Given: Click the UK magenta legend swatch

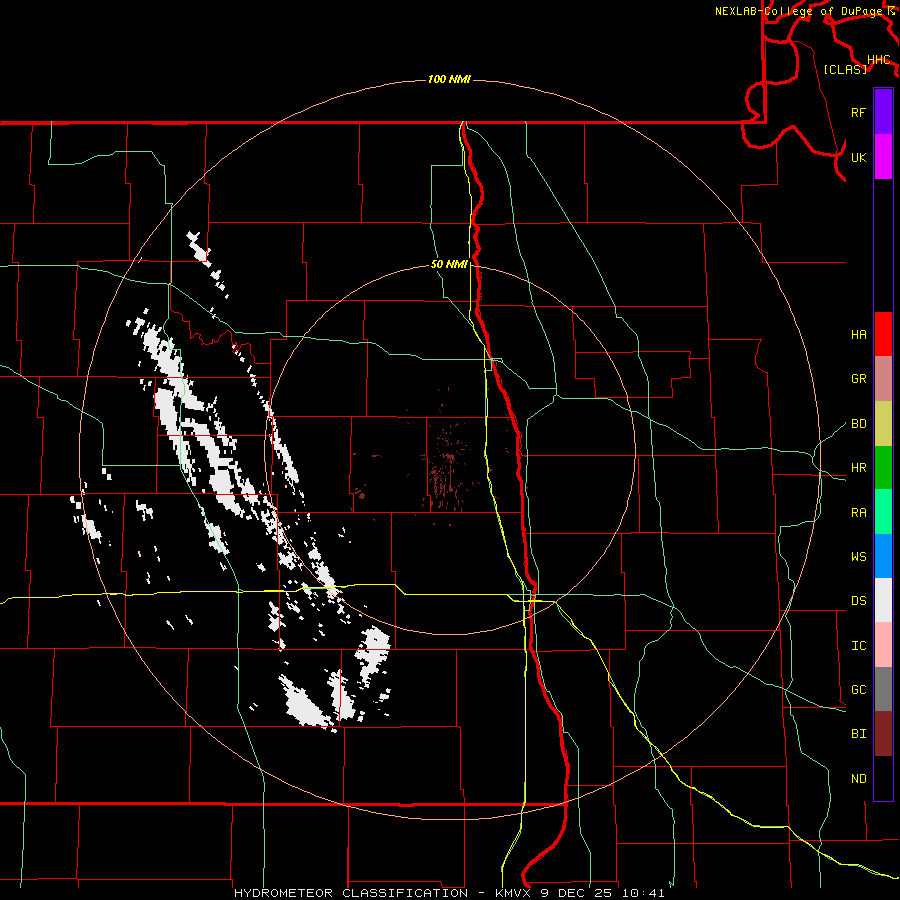Looking at the screenshot, I should pos(883,157).
